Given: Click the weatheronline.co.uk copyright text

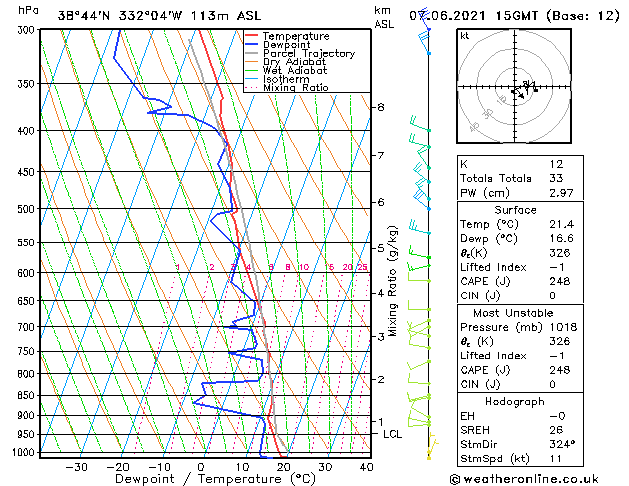Looking at the screenshot, I should 524,479.
